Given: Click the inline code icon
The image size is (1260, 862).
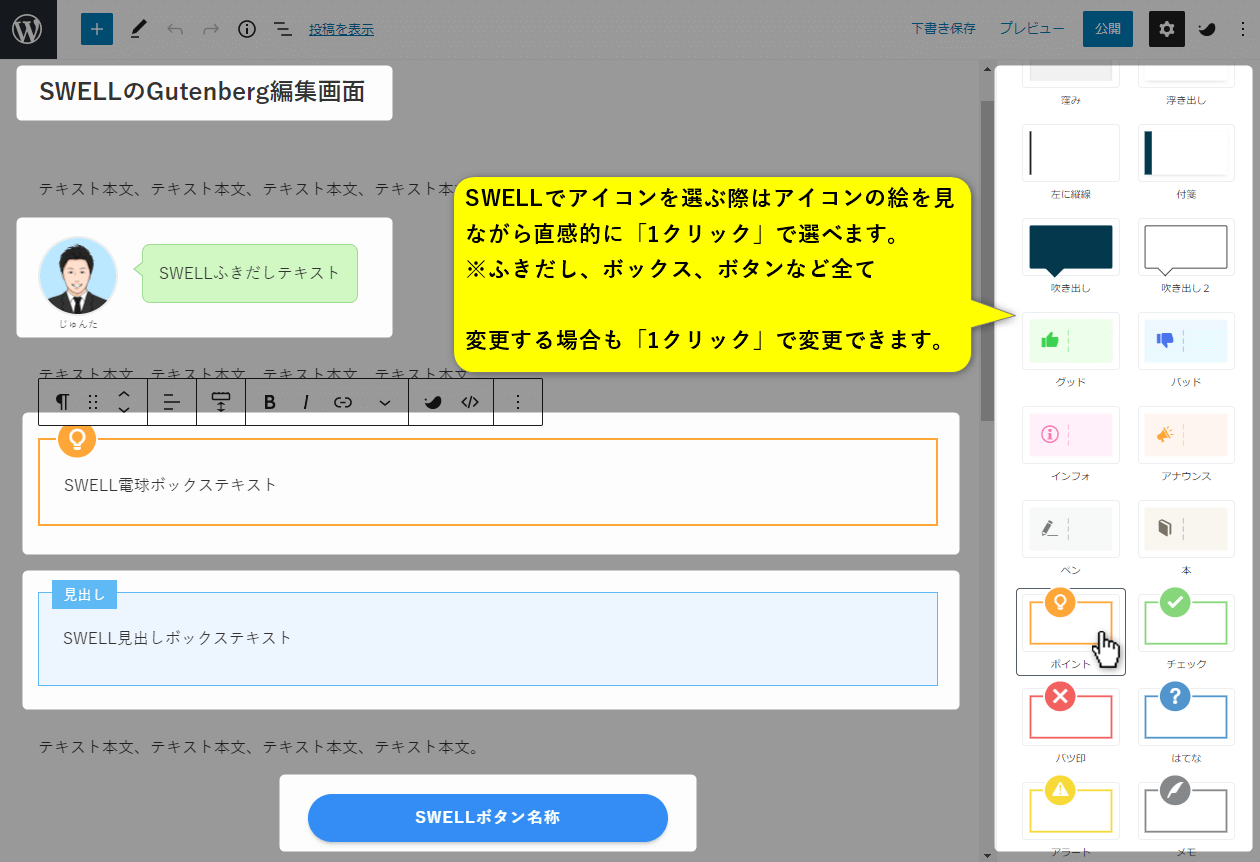Looking at the screenshot, I should pyautogui.click(x=470, y=402).
